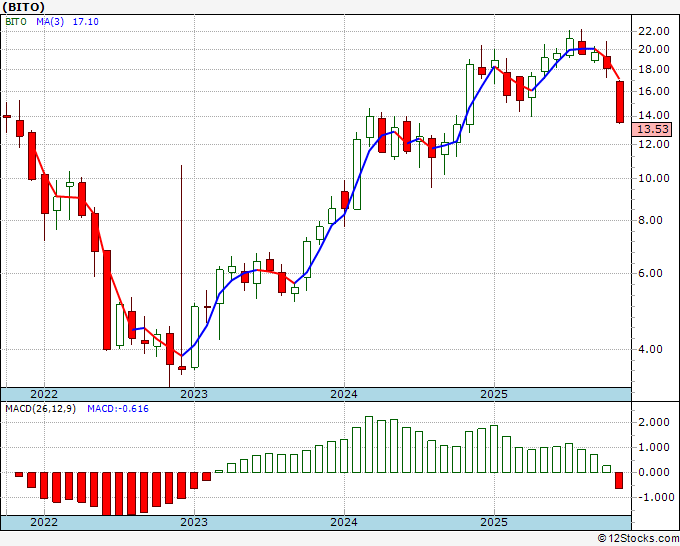680x546 pixels.
Task: Click the 12.00 price axis label
Action: (x=654, y=144)
